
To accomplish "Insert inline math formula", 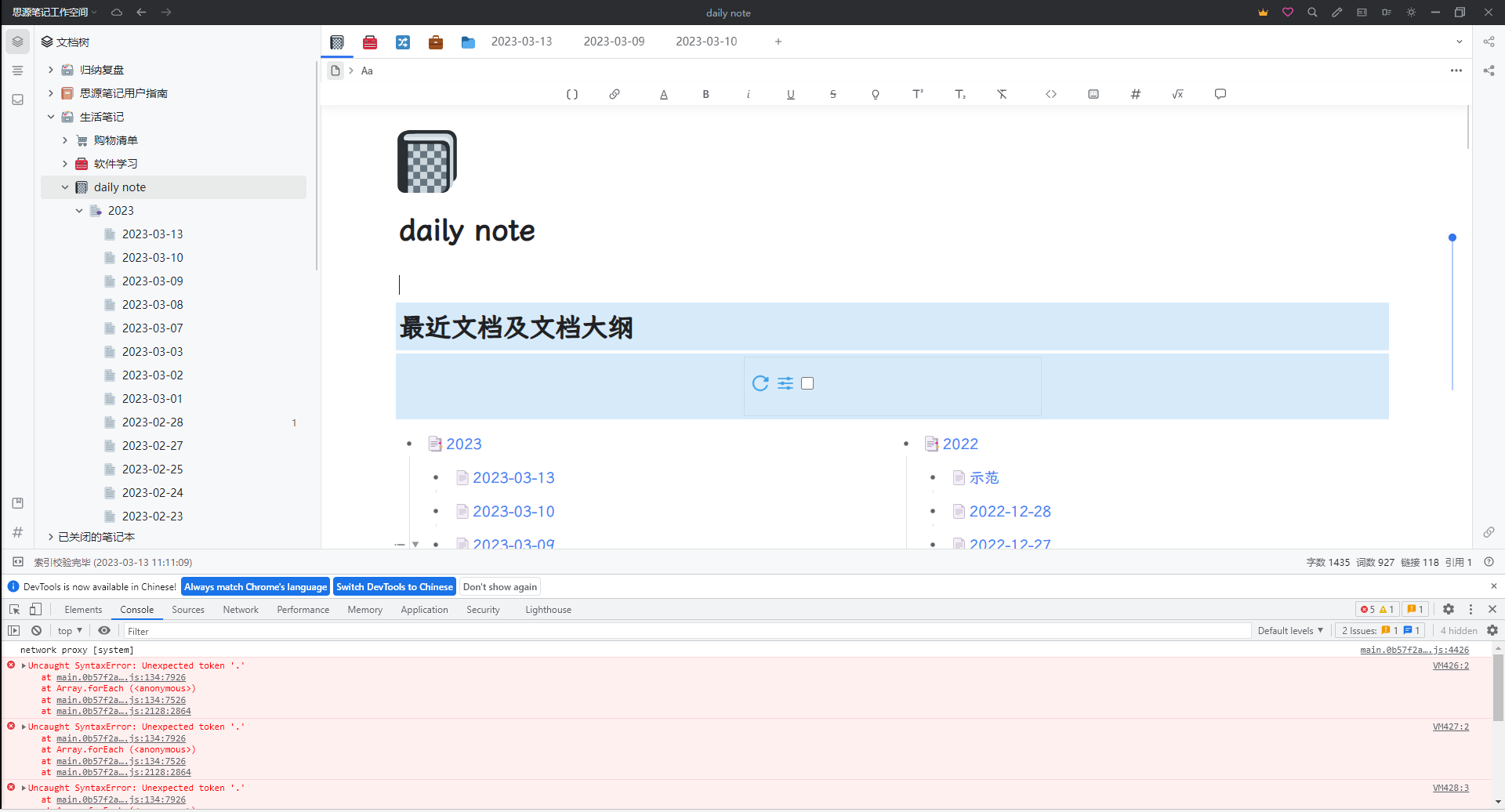I will pos(1178,94).
